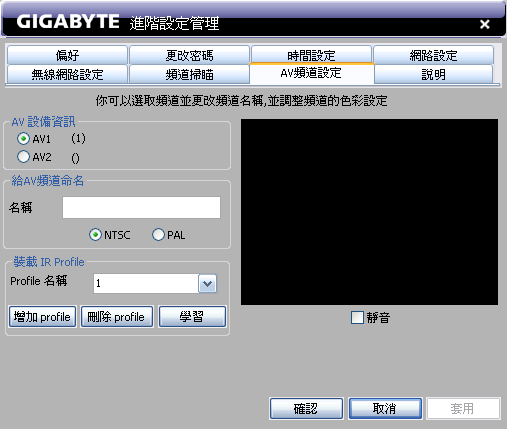Screen dimensions: 507x429
Task: Go to the 時間設定 tab
Action: (x=311, y=54)
